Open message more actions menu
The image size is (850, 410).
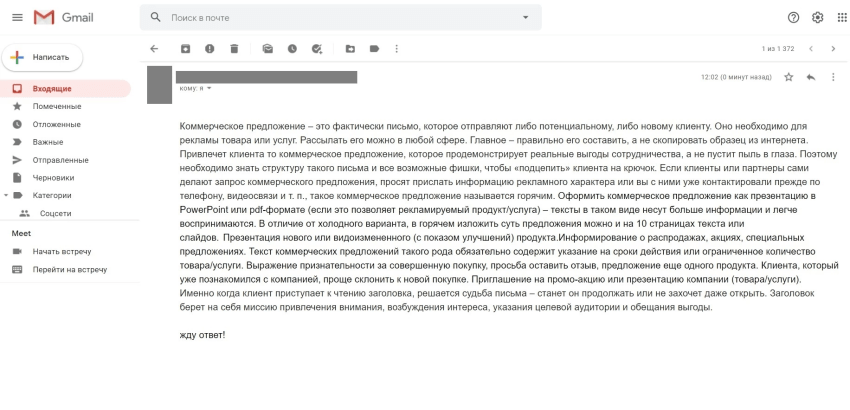[833, 77]
